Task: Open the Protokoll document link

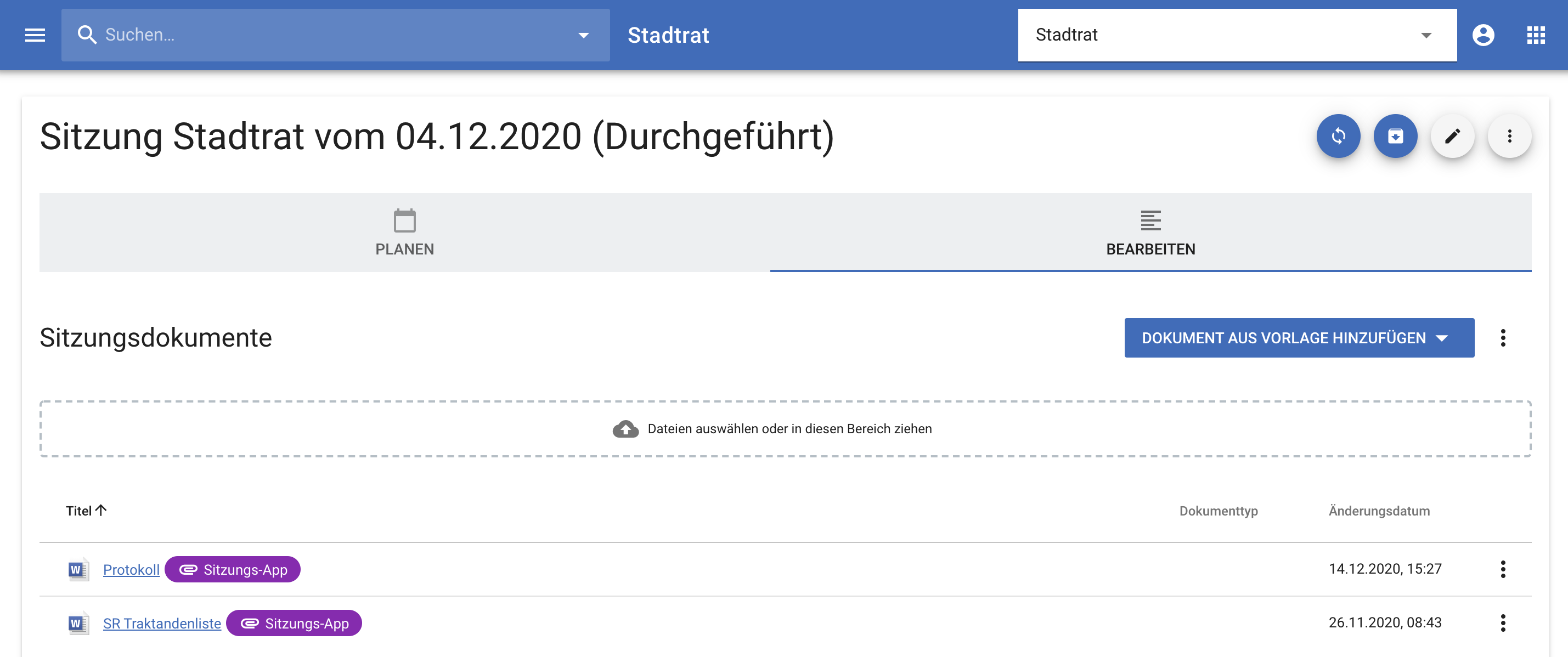Action: coord(131,570)
